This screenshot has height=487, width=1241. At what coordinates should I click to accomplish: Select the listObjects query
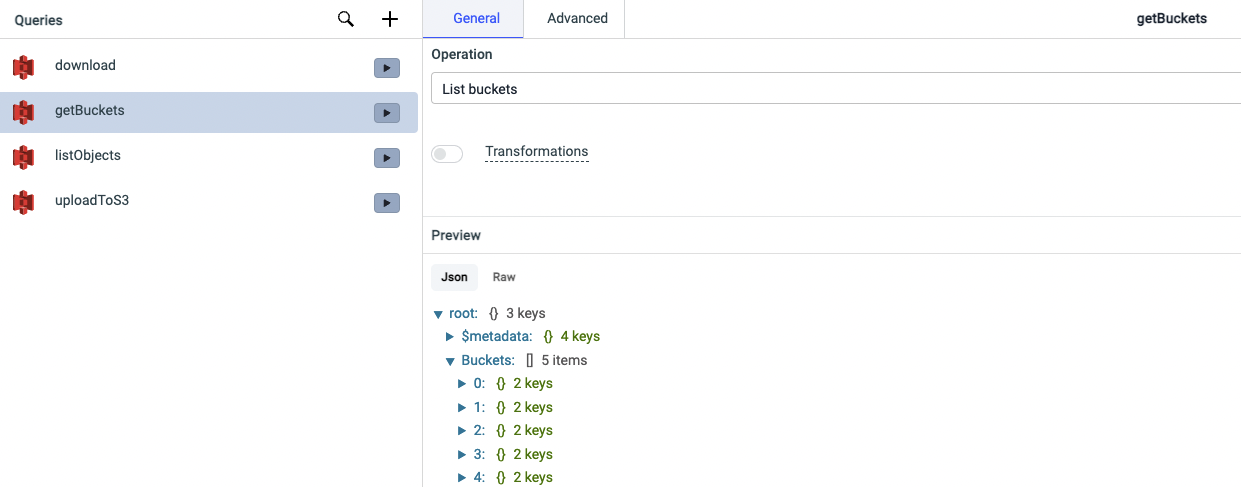88,156
